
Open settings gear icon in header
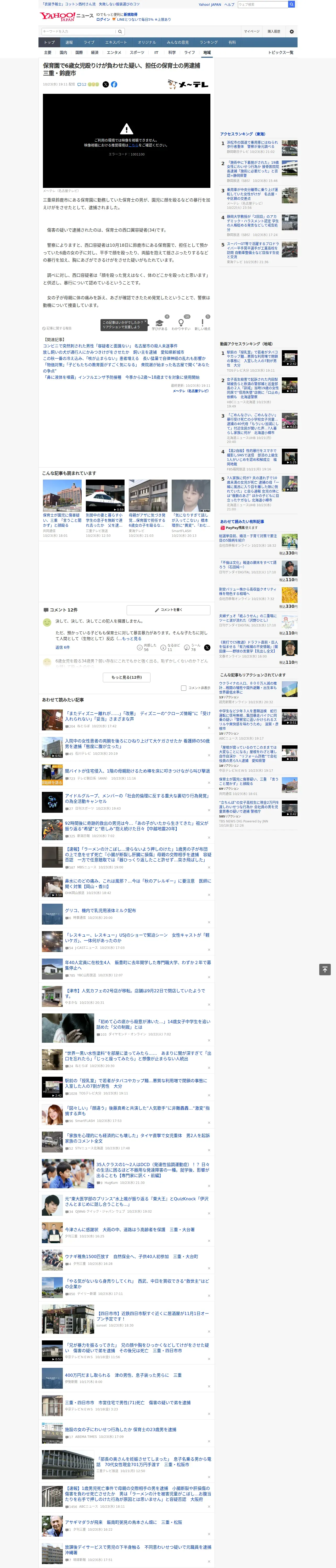tap(291, 32)
